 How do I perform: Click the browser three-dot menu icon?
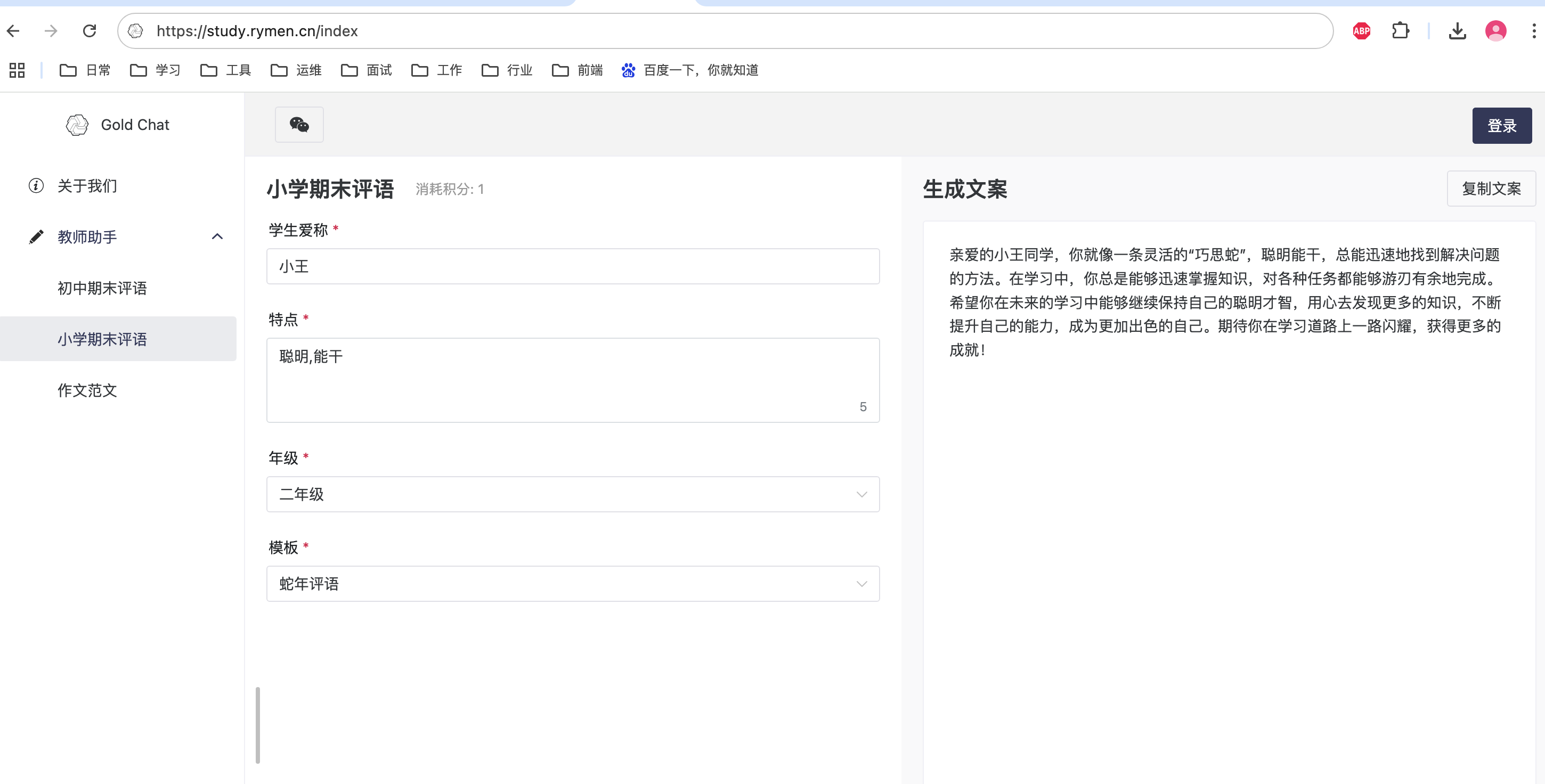[1534, 30]
